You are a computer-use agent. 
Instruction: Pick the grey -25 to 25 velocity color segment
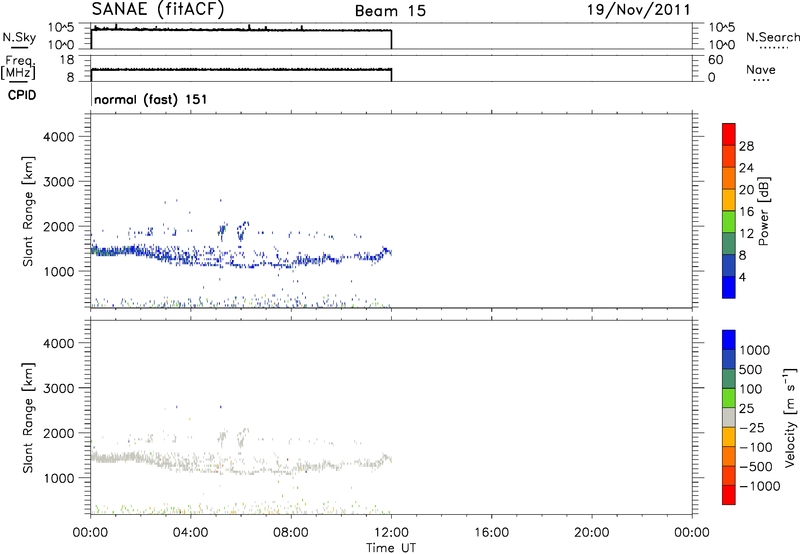click(x=729, y=418)
